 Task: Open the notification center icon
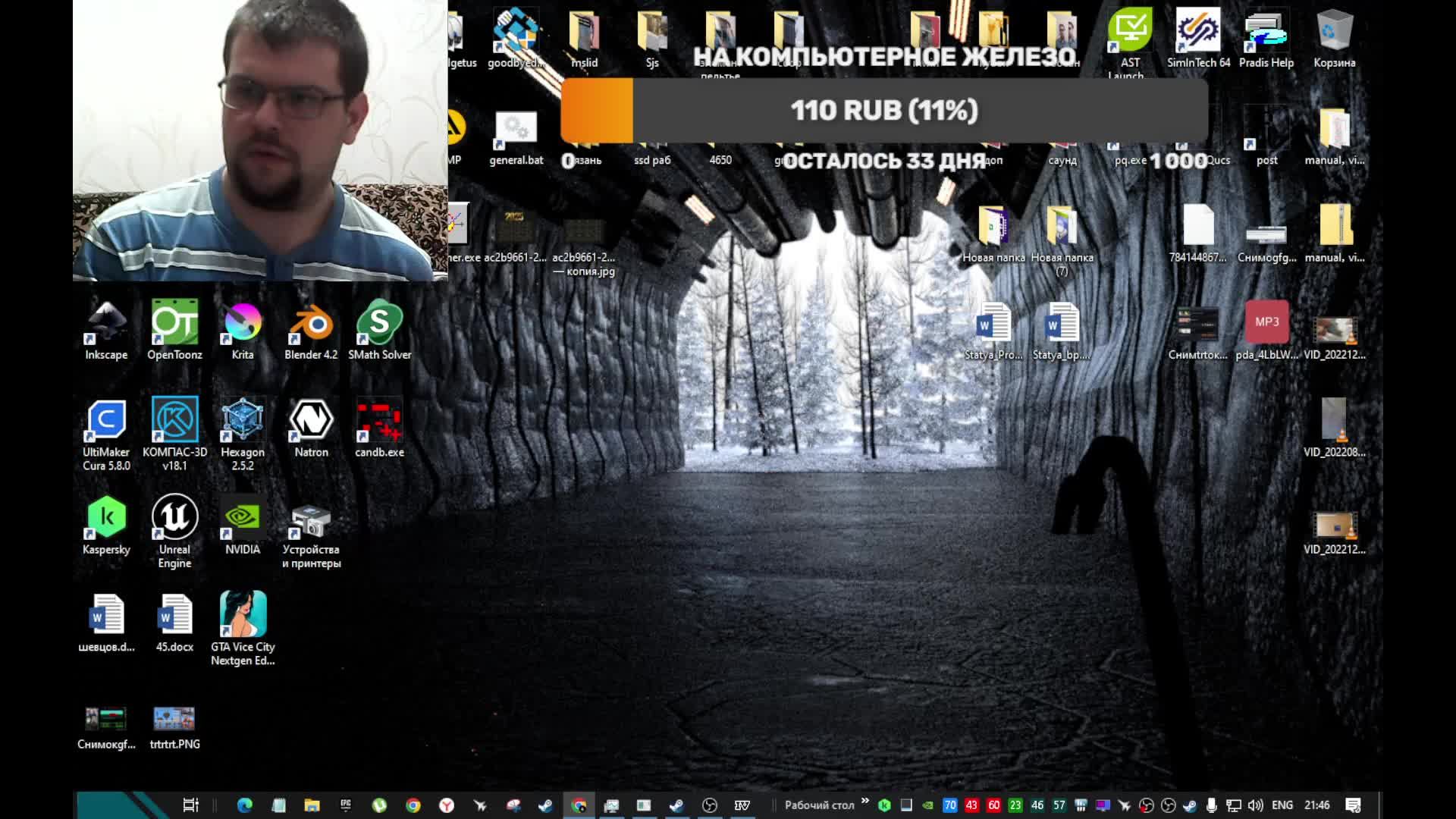(x=1353, y=805)
